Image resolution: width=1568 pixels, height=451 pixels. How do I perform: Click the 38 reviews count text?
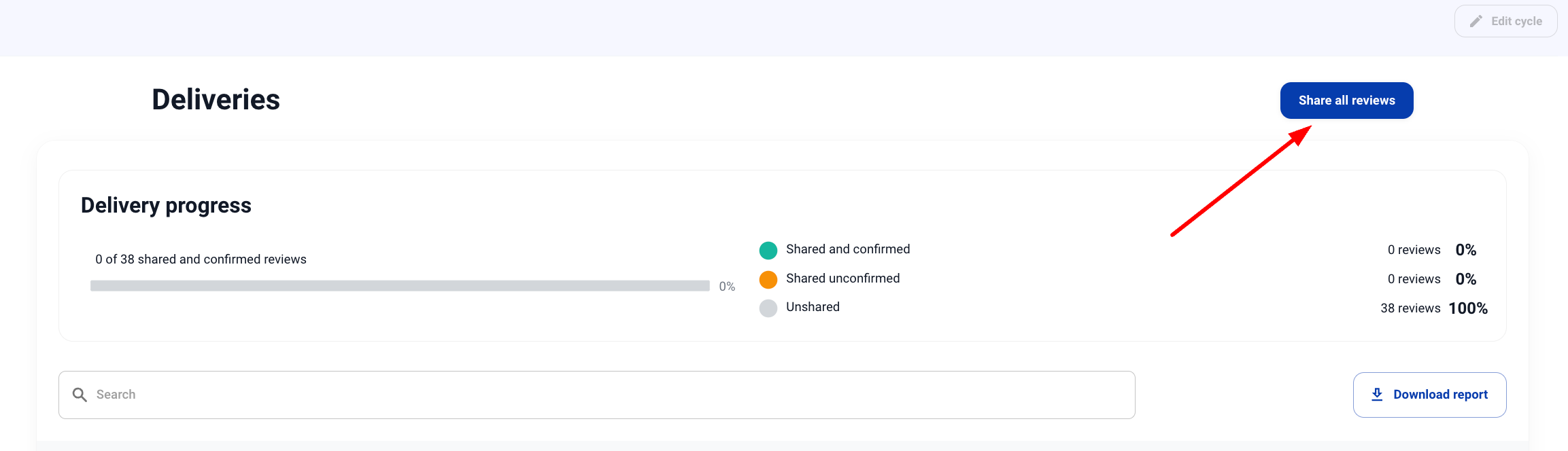point(1410,308)
